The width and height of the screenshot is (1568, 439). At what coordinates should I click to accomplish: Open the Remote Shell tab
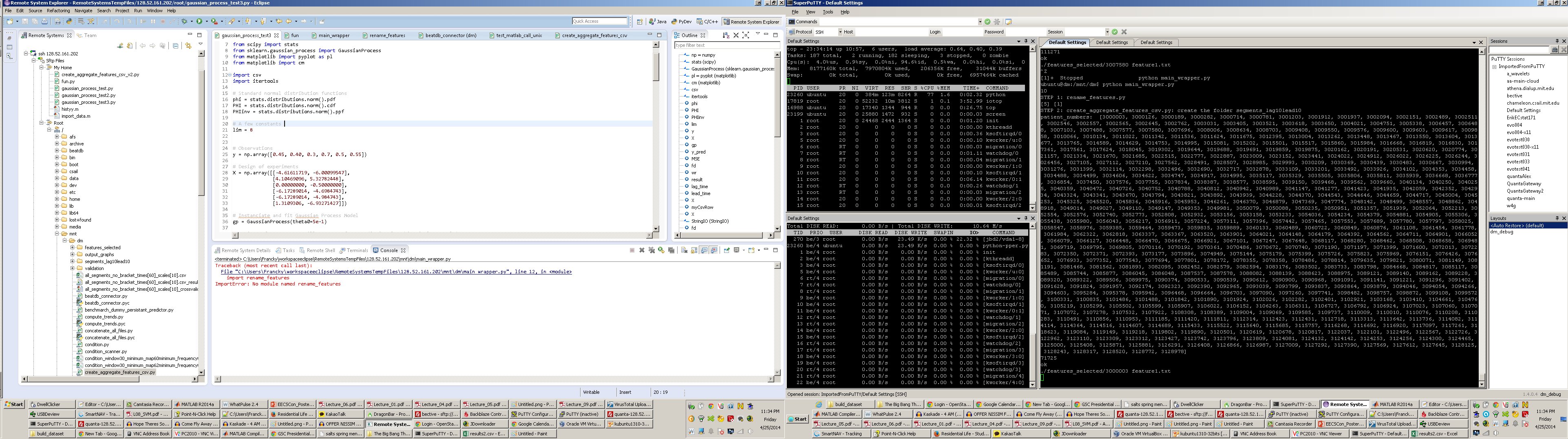tap(317, 250)
